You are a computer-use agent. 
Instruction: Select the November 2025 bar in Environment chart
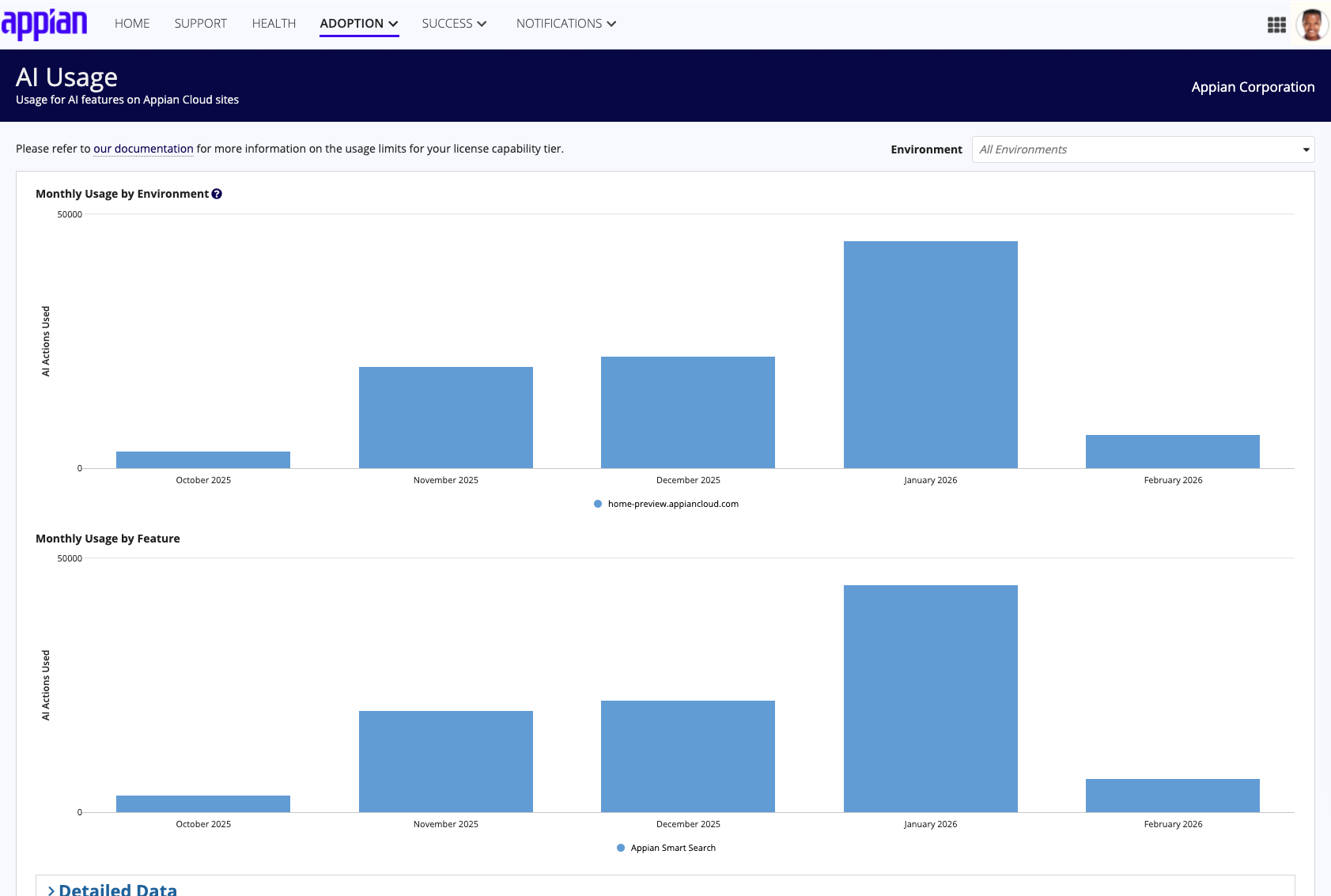(446, 418)
